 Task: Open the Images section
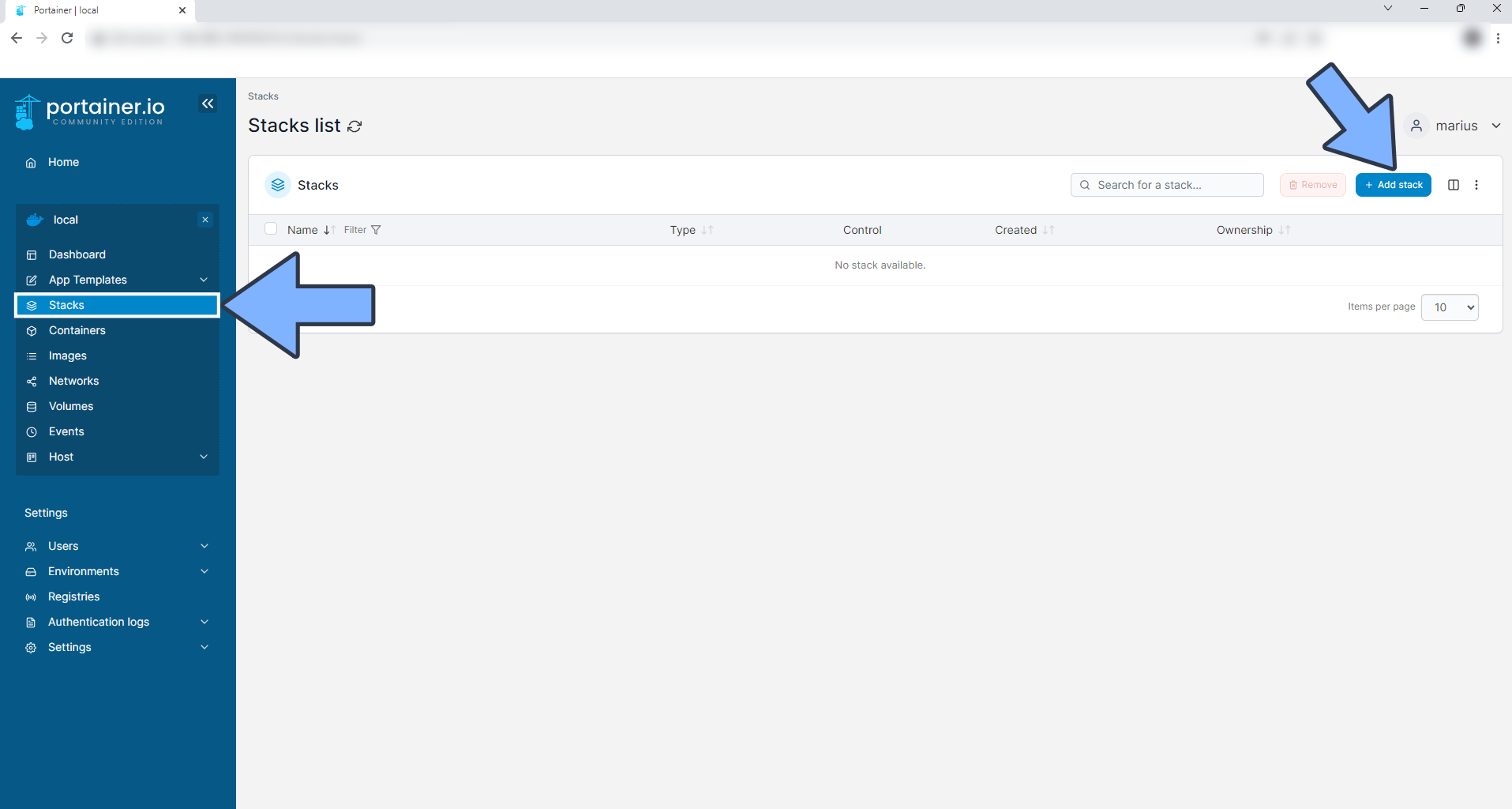click(67, 356)
